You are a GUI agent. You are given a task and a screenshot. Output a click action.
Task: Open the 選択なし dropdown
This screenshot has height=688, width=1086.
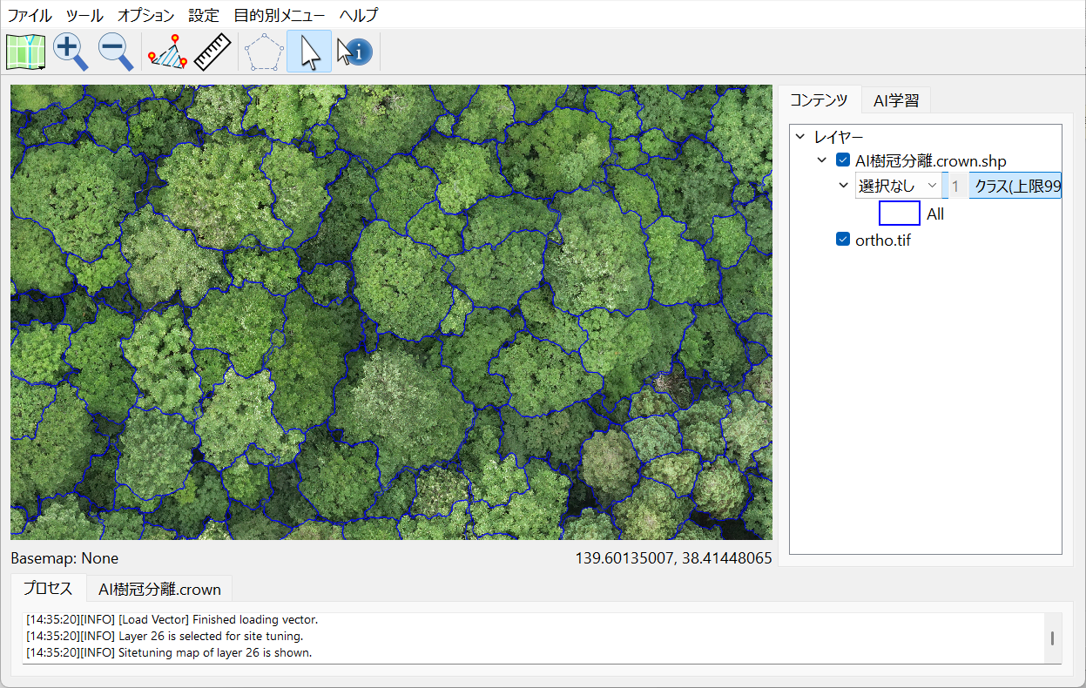pyautogui.click(x=898, y=186)
